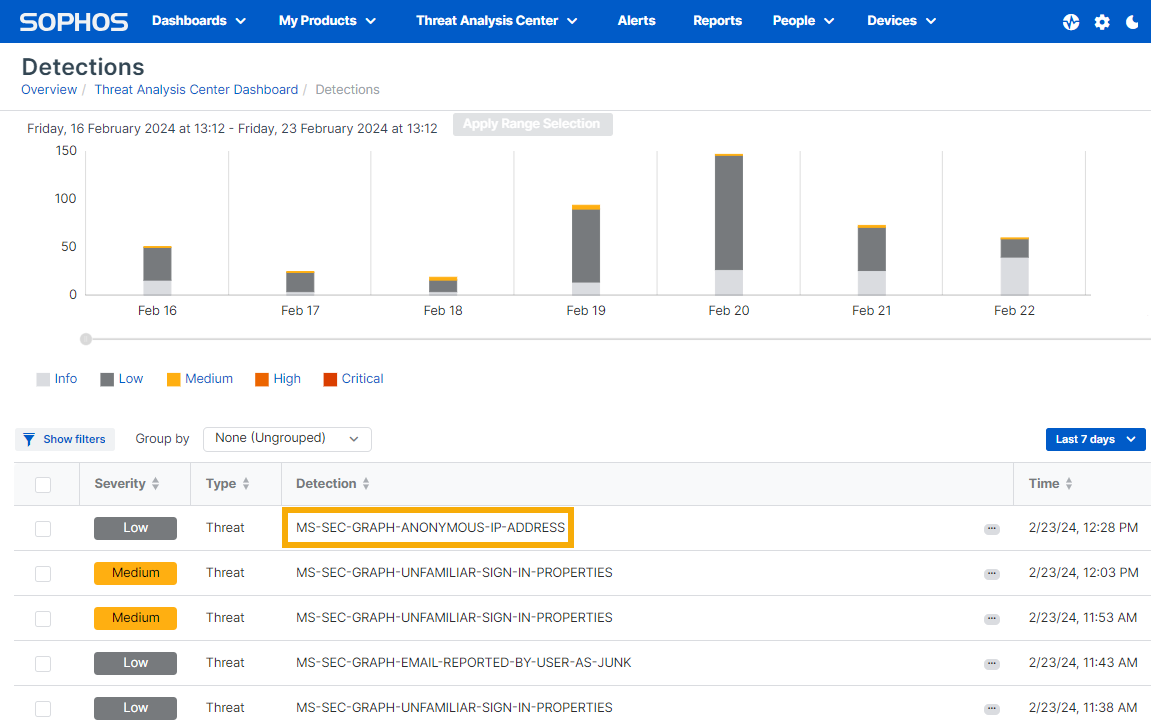Check the EMAIL-REPORTED-BY-USER-AS-JUNK row checkbox
Viewport: 1151px width, 725px height.
(x=43, y=664)
